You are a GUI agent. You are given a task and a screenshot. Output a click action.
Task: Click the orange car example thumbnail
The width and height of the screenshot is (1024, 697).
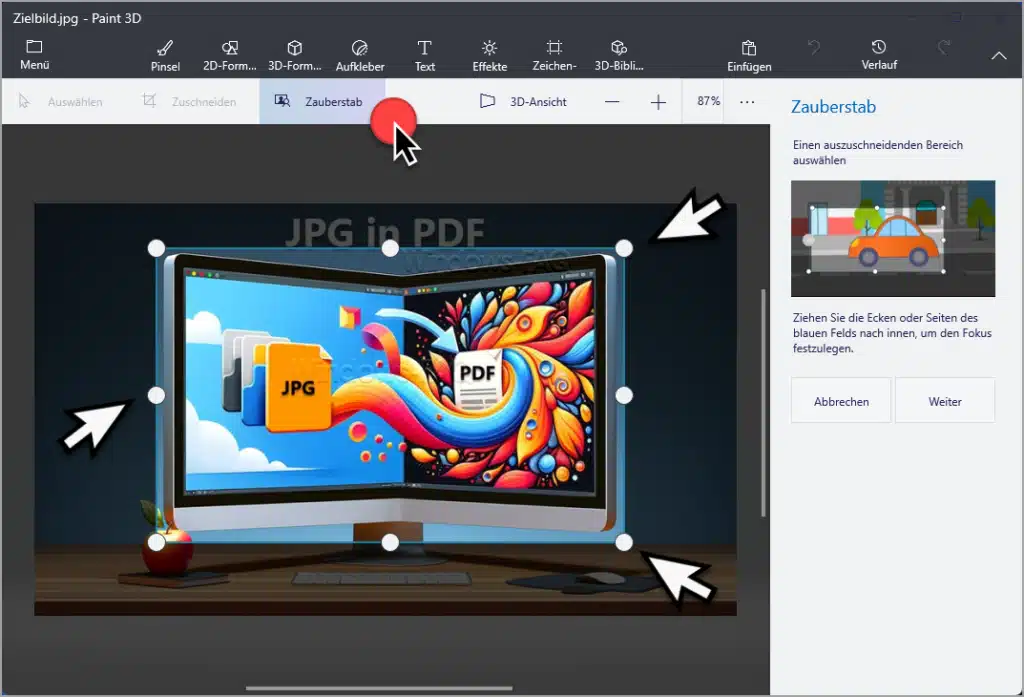(893, 238)
